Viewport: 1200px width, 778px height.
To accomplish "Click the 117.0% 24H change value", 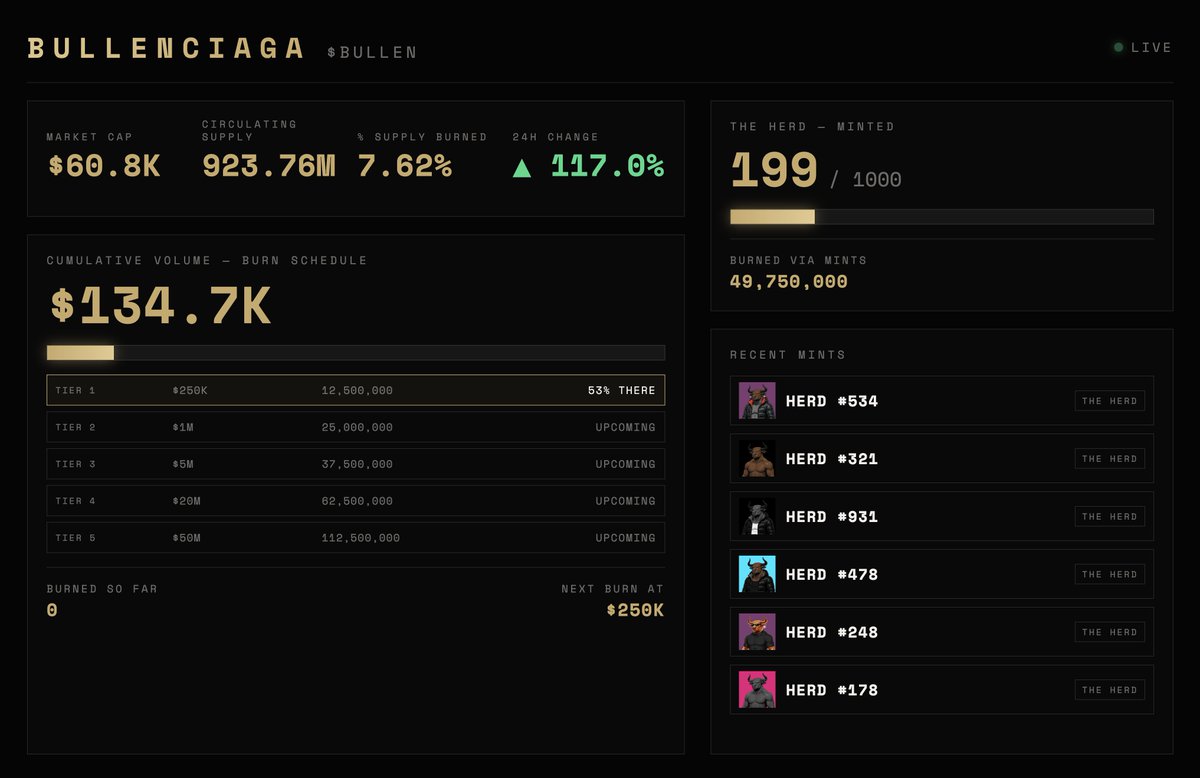I will tap(607, 166).
